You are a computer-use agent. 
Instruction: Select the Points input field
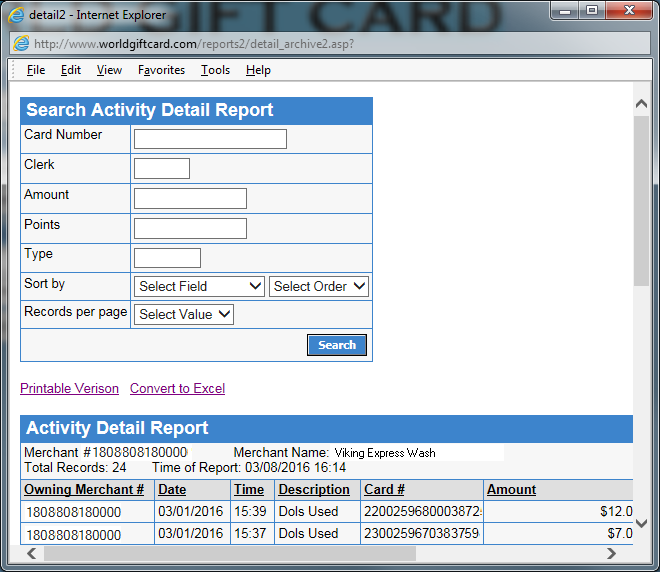click(x=190, y=228)
